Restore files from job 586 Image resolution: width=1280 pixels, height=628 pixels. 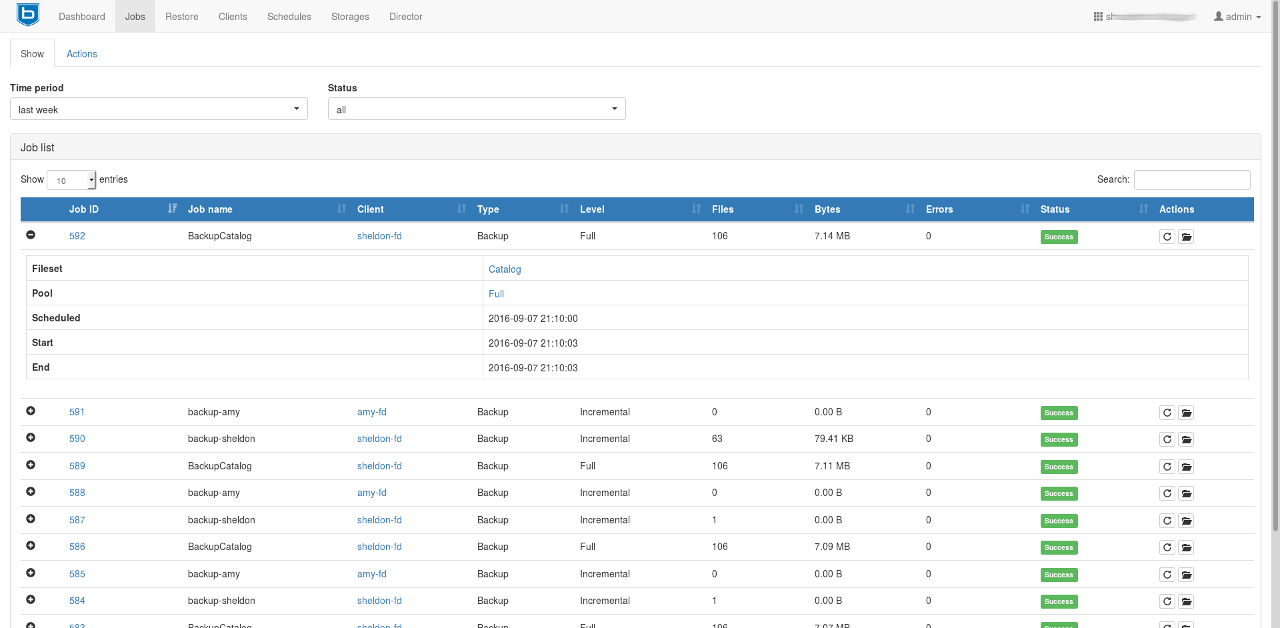pos(1186,547)
